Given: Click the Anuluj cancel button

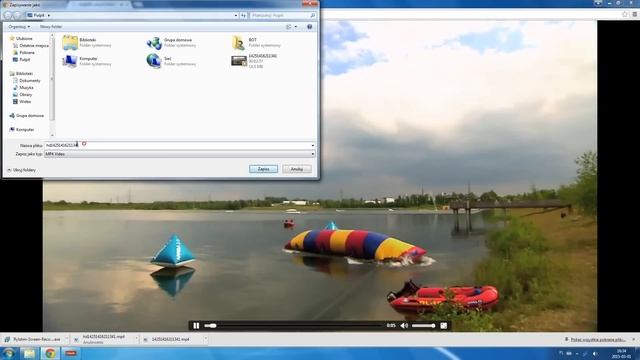Looking at the screenshot, I should (x=297, y=169).
